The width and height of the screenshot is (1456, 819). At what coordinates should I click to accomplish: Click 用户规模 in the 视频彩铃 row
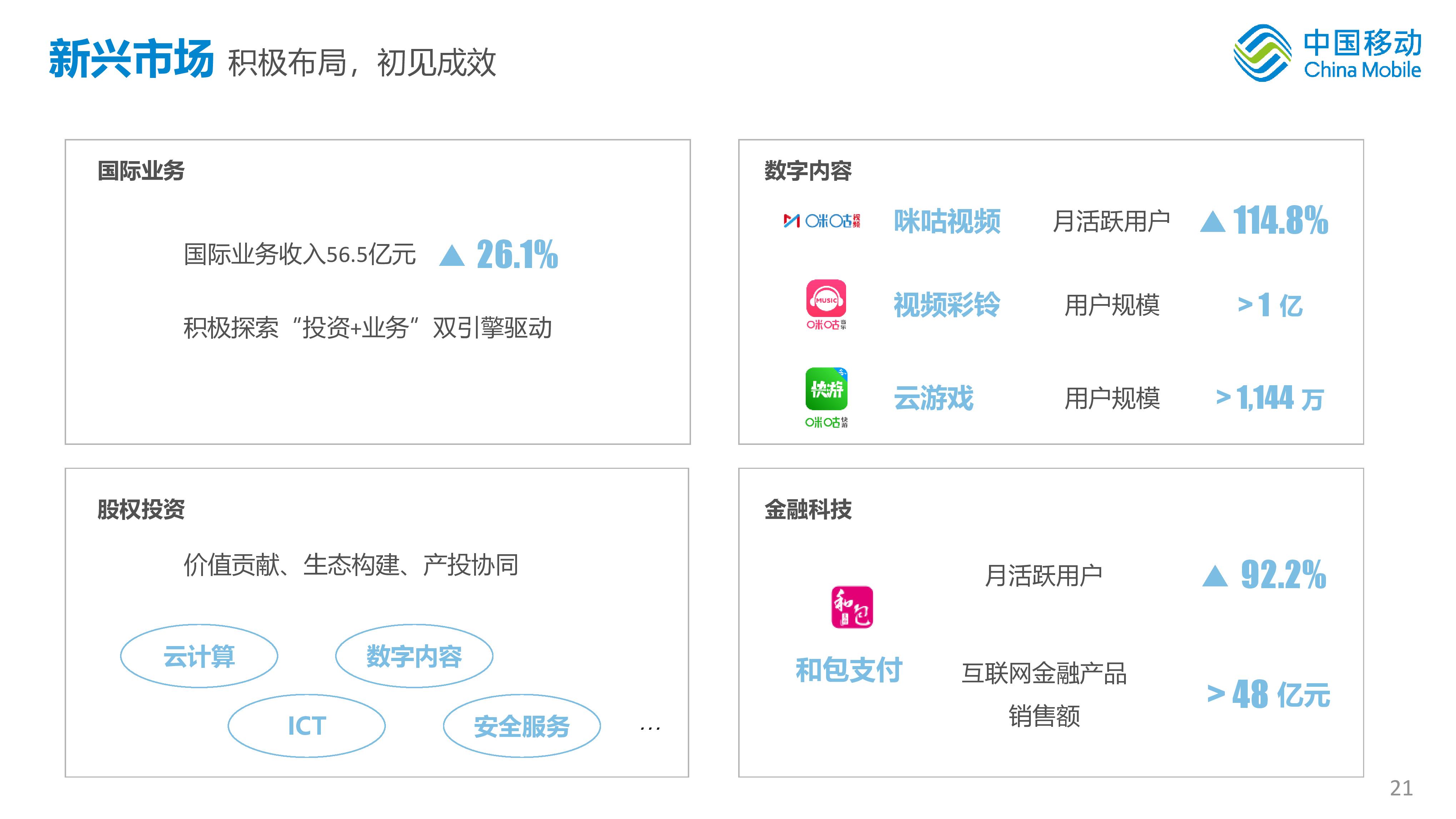coord(1112,305)
